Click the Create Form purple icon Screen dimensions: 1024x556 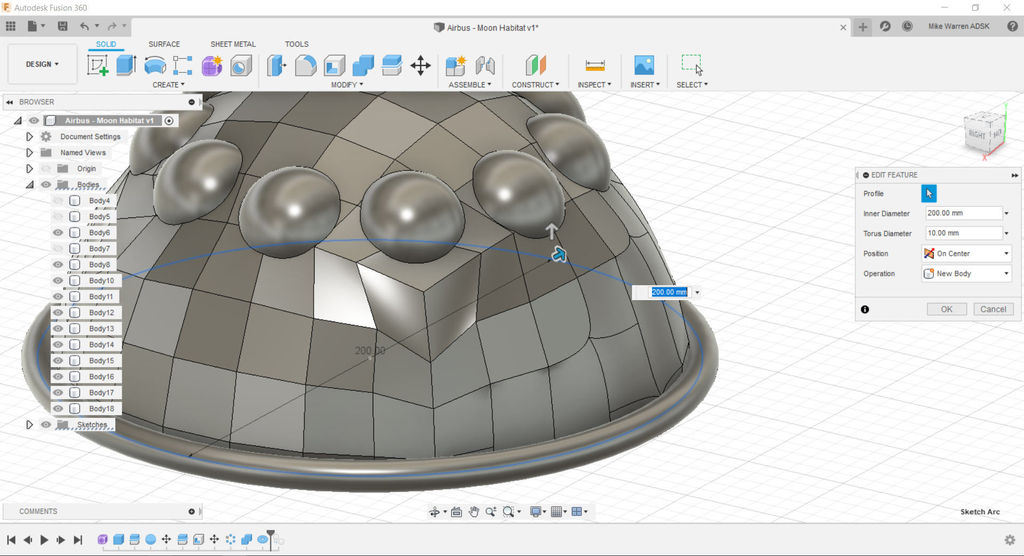[x=212, y=65]
